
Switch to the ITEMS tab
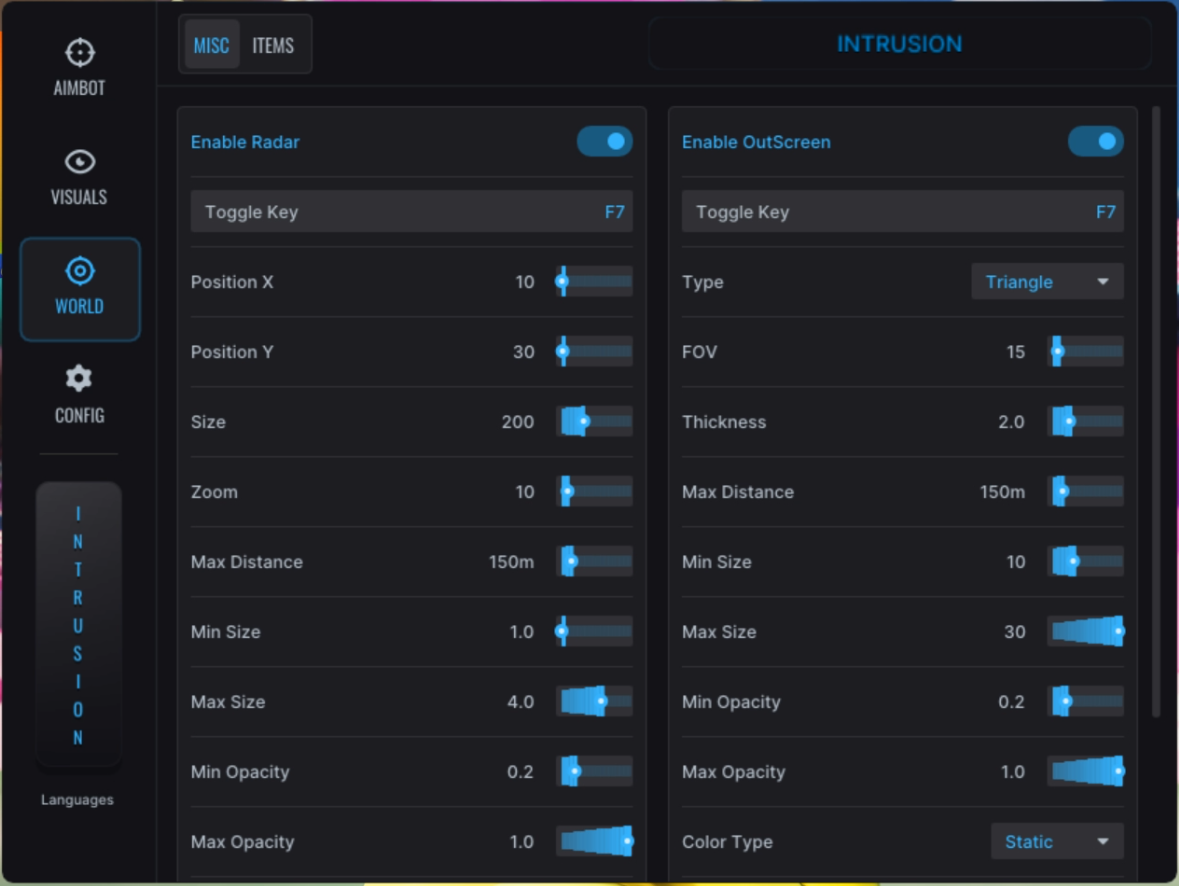pyautogui.click(x=273, y=45)
